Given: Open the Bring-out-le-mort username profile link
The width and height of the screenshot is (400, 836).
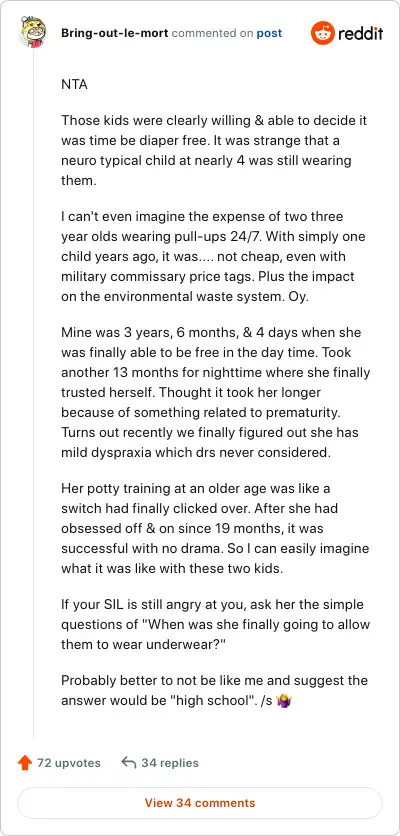Looking at the screenshot, I should point(115,33).
